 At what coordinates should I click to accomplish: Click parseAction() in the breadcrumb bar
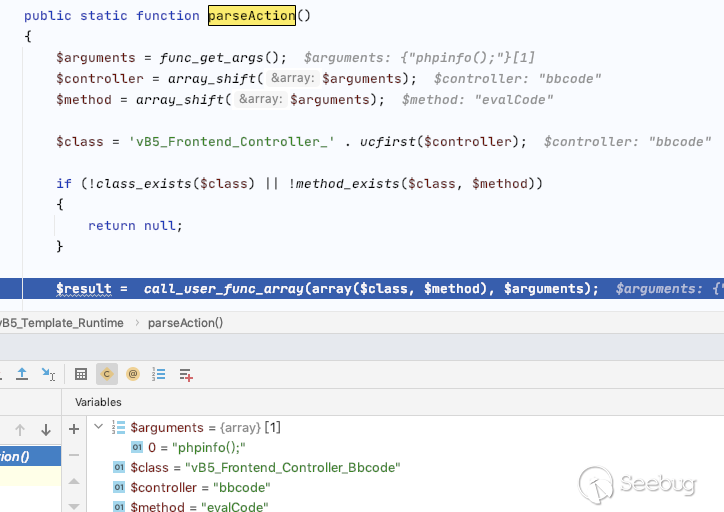pos(185,323)
